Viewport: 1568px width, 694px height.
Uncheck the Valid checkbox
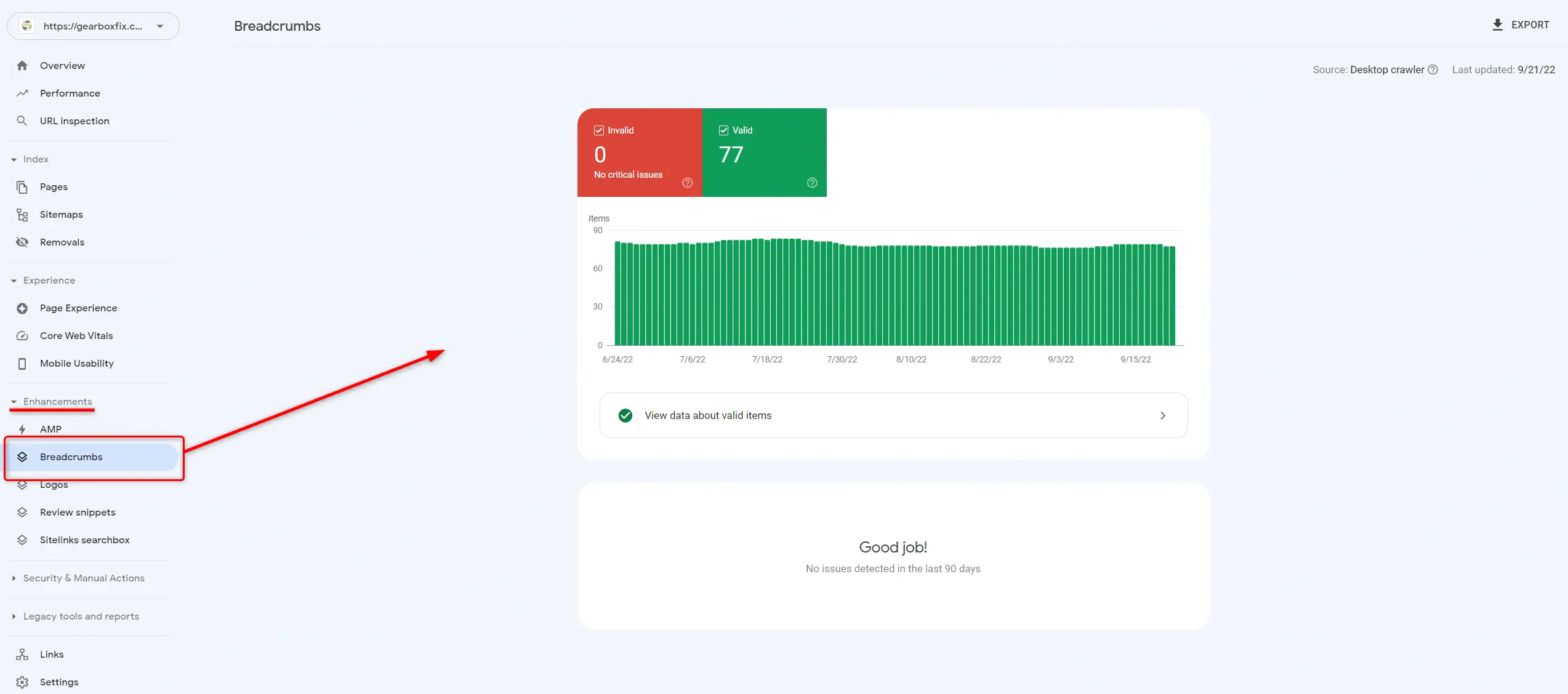tap(723, 130)
